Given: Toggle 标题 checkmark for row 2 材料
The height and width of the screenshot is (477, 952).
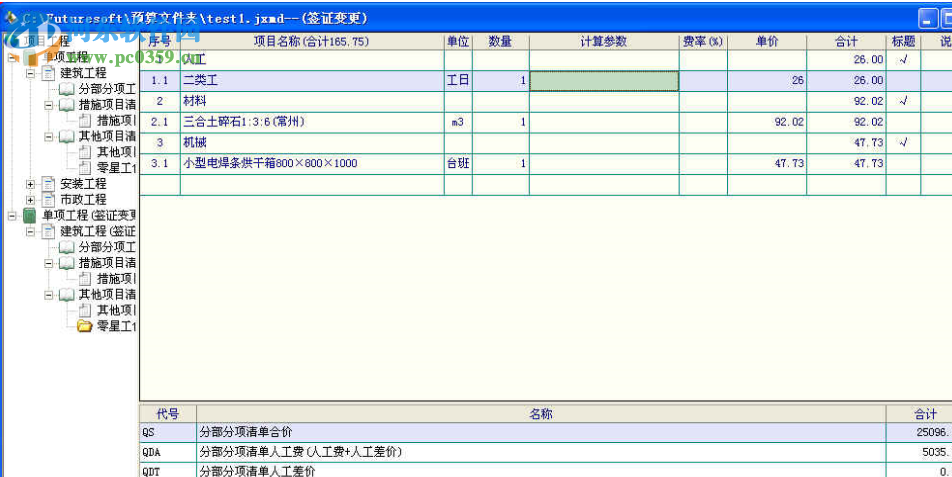Looking at the screenshot, I should point(903,101).
